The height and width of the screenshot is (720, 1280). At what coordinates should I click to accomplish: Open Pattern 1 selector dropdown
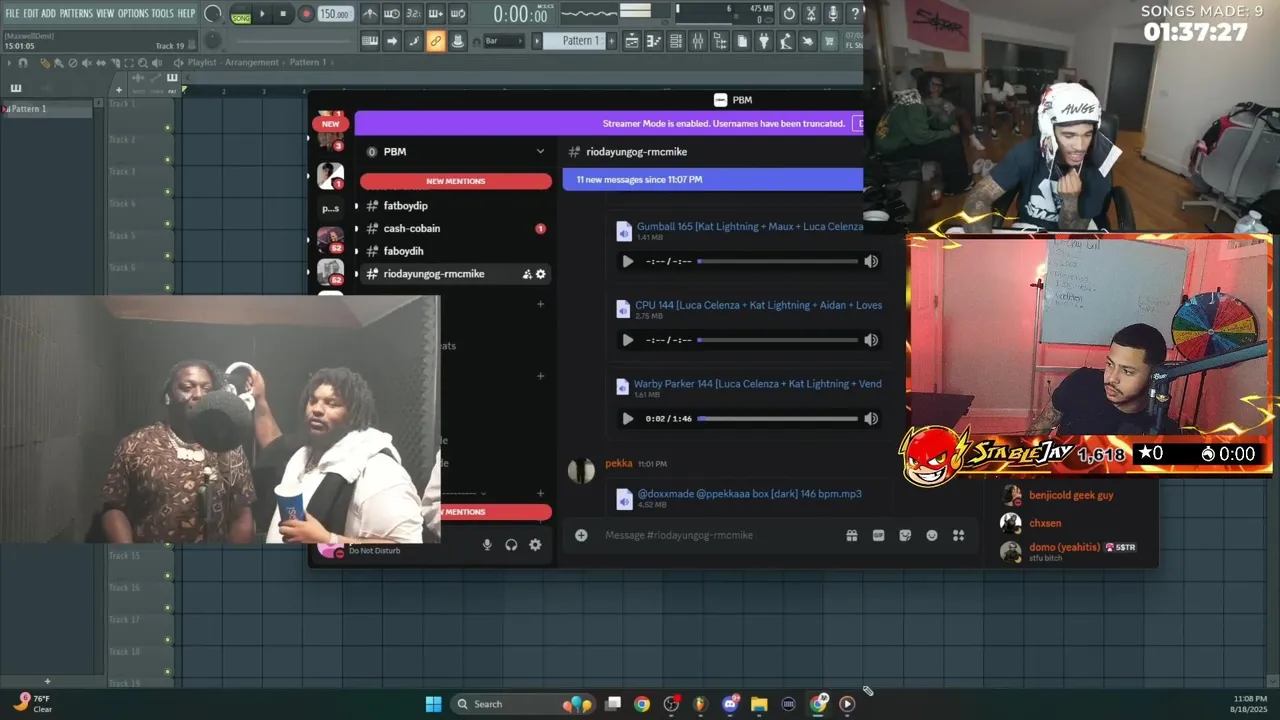tap(575, 41)
